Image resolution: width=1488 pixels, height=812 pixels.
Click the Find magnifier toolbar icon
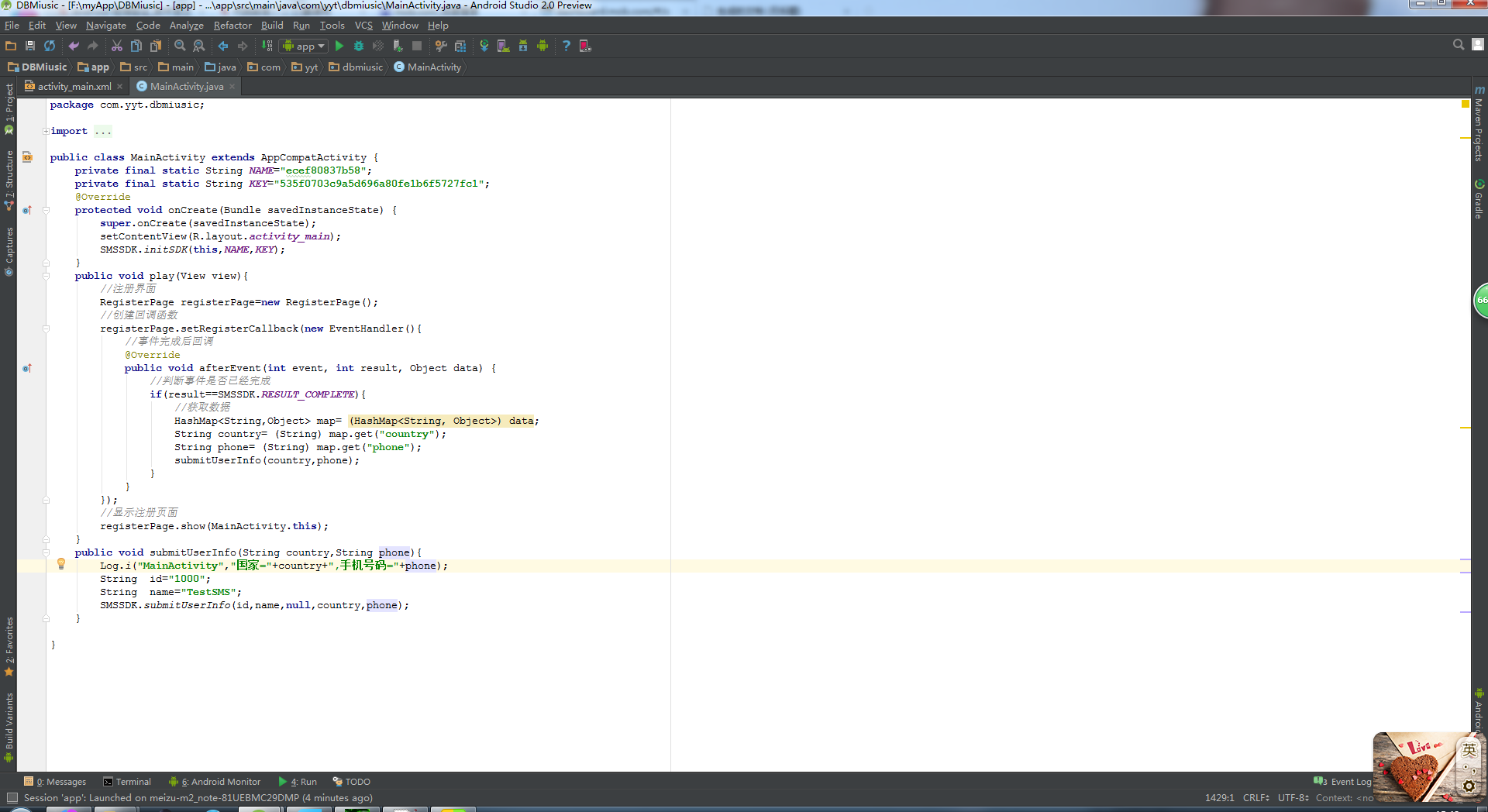point(180,46)
